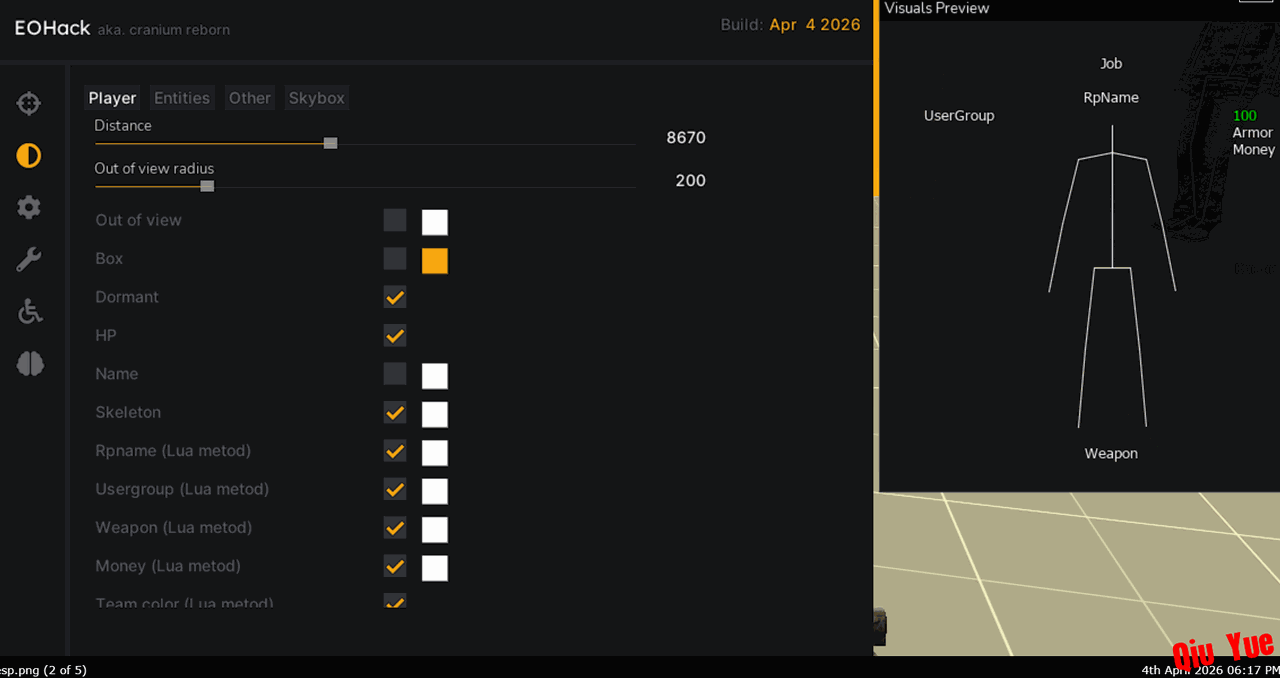Open the brain sidebar icon
Viewport: 1280px width, 678px height.
click(x=30, y=363)
